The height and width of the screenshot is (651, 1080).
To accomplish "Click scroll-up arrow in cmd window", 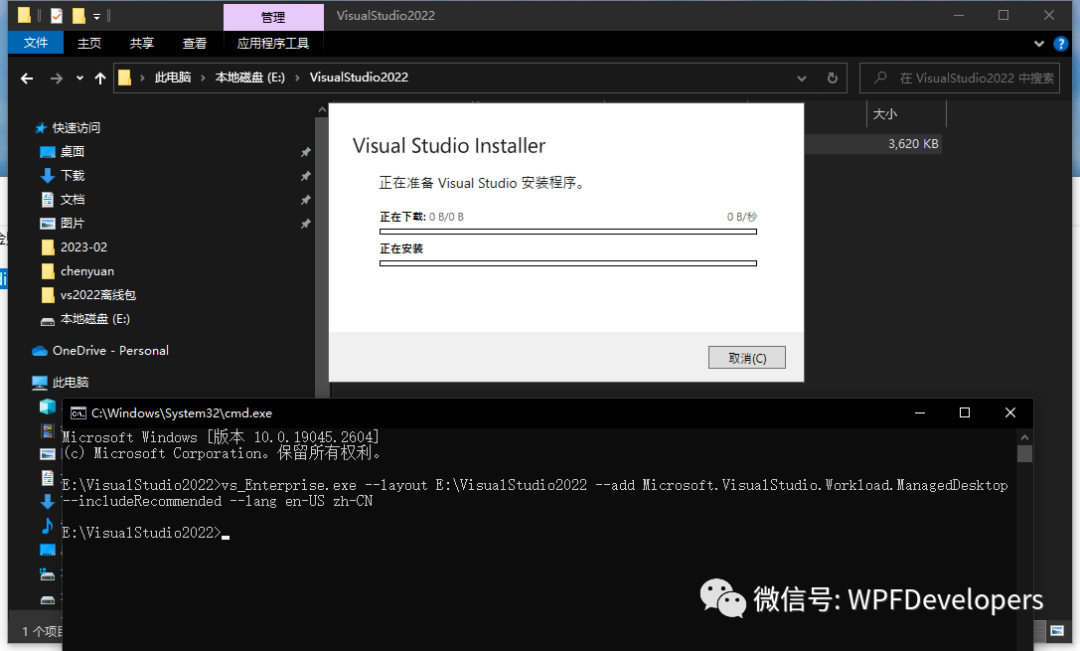I will [x=1024, y=437].
